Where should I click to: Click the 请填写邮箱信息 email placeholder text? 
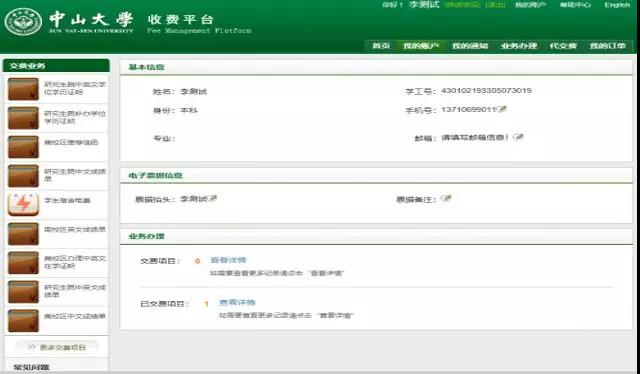pyautogui.click(x=475, y=138)
